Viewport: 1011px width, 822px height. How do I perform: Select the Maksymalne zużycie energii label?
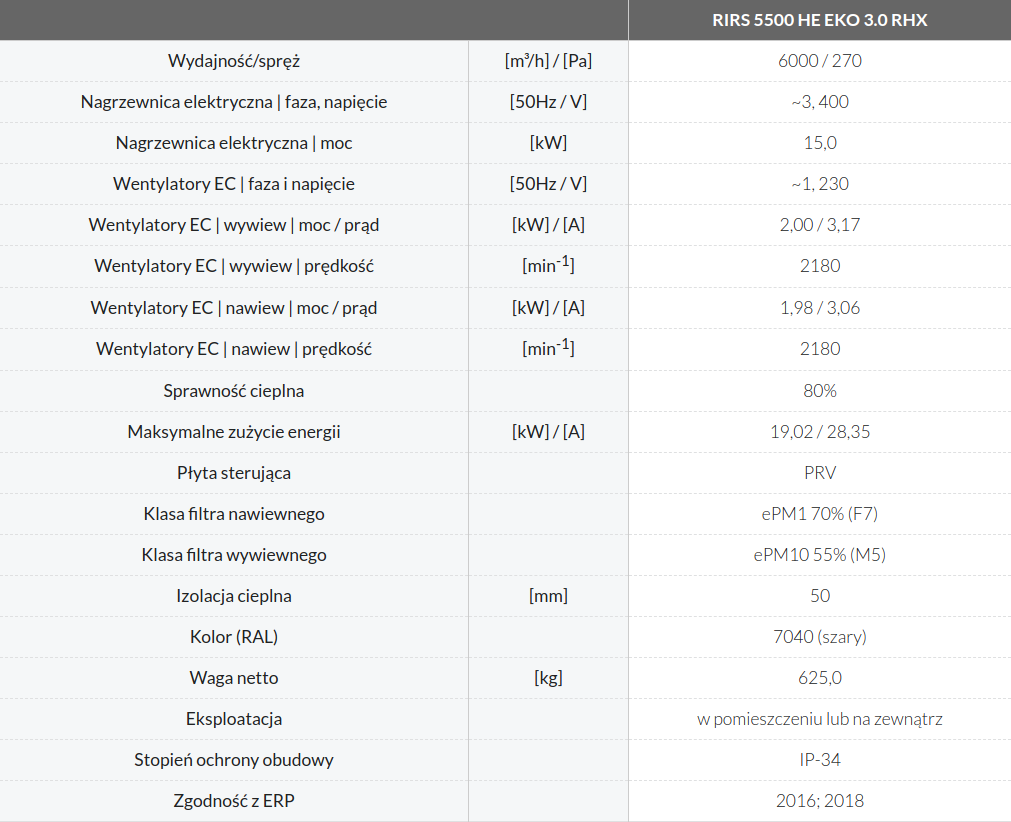pos(234,432)
